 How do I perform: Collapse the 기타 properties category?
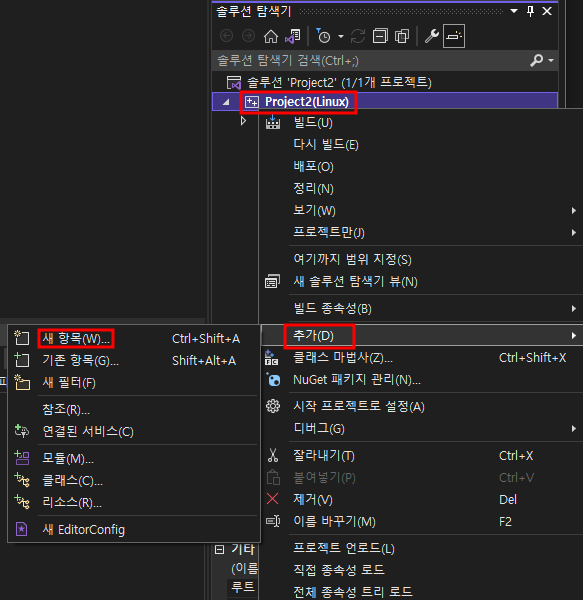click(220, 550)
